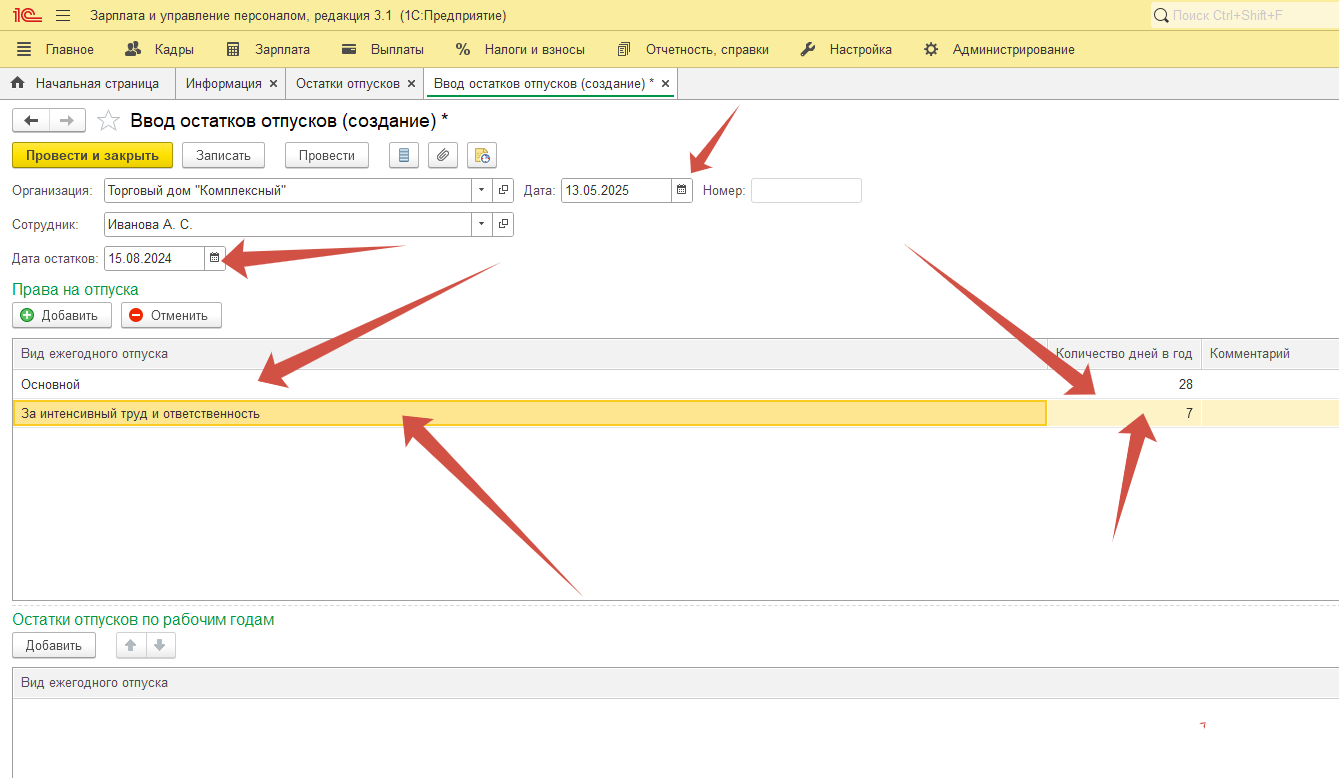Open calendar for Дата остатков field
The width and height of the screenshot is (1339, 778).
(215, 258)
